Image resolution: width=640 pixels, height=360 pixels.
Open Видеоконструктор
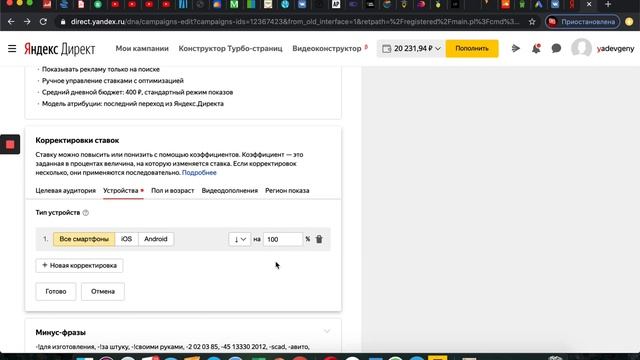click(x=327, y=49)
